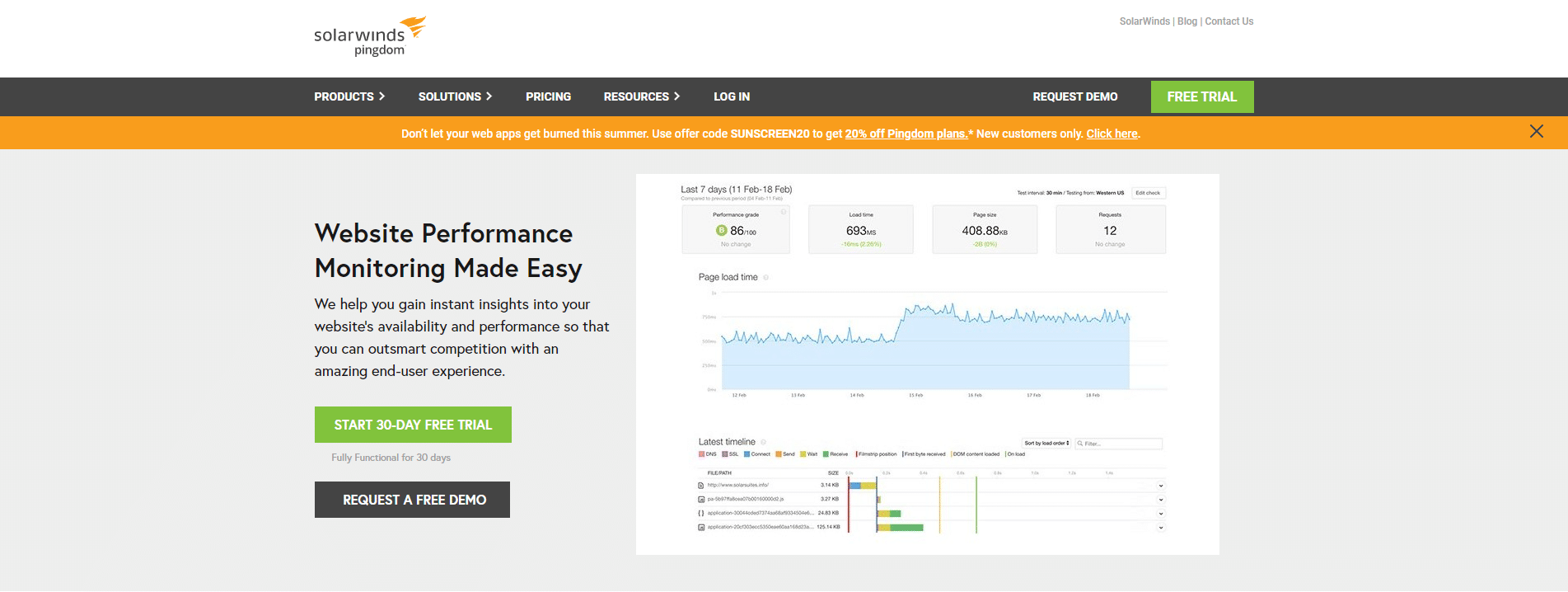
Task: Expand the solarsuites.info timeline row
Action: click(x=1160, y=486)
